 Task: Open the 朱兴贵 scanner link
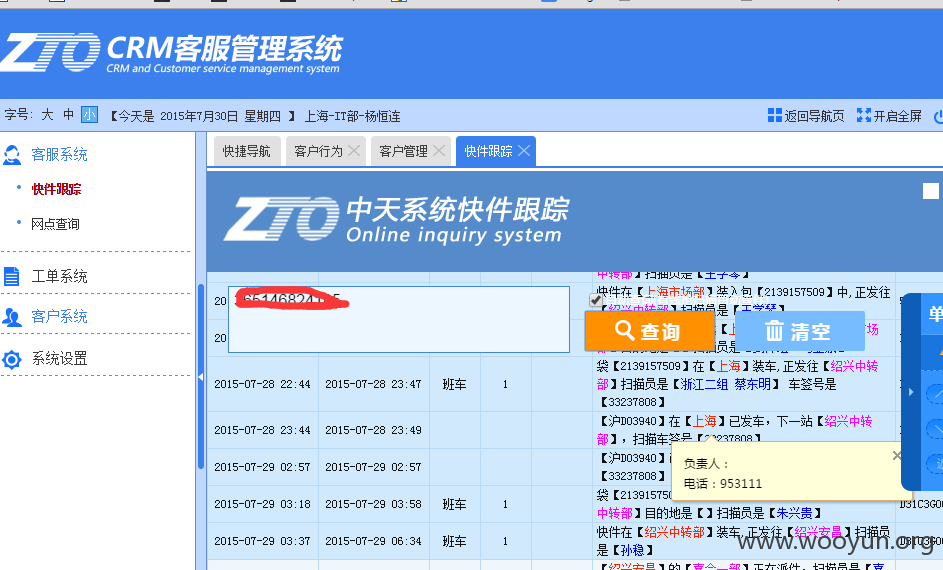(x=794, y=513)
